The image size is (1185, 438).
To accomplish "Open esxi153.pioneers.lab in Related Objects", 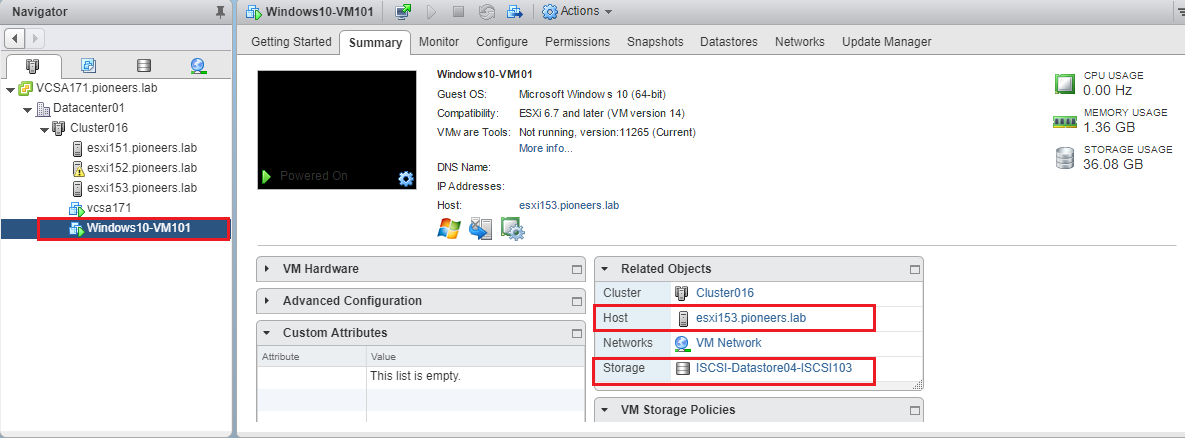I will 751,318.
